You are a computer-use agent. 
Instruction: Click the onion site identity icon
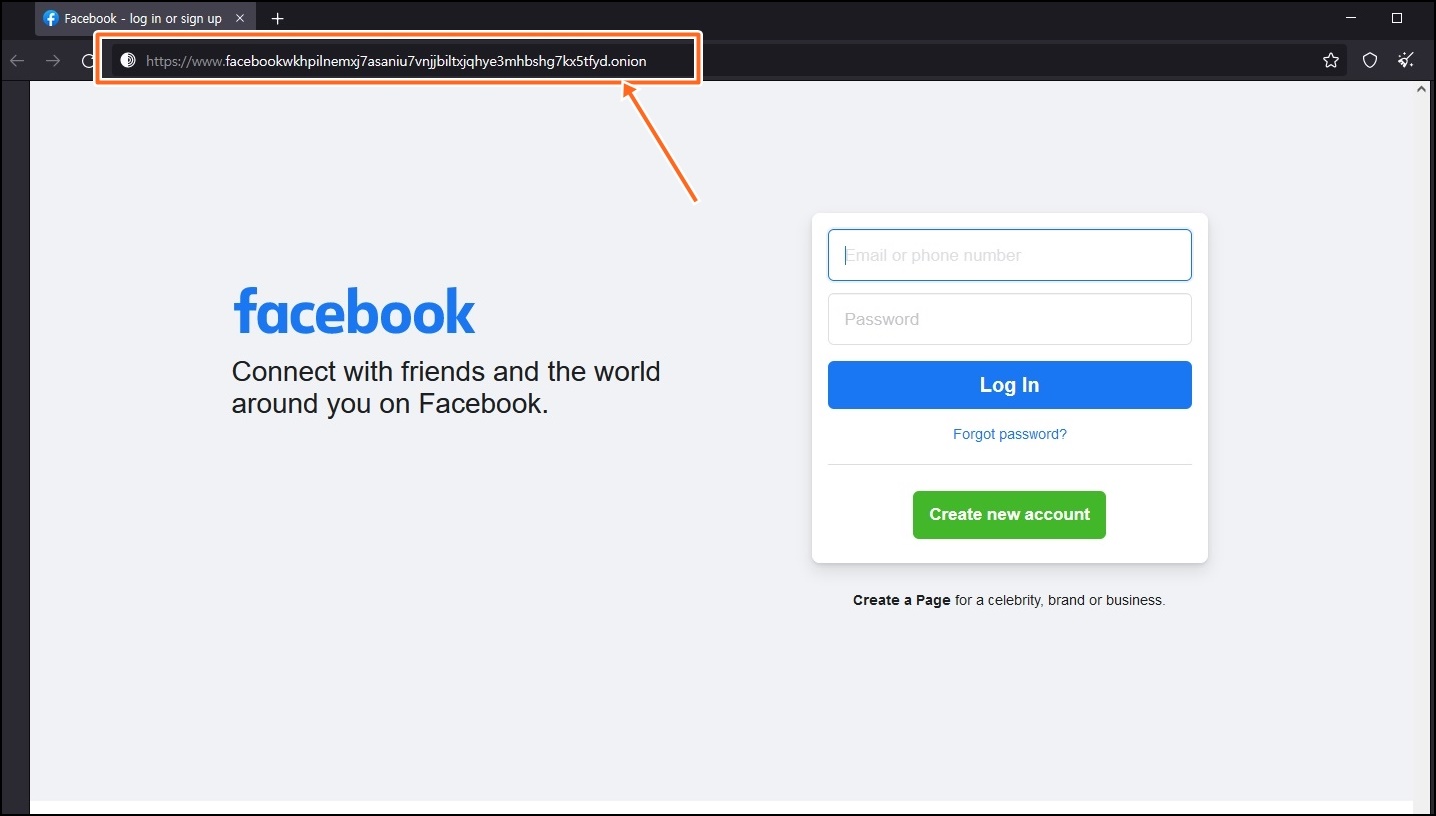127,61
